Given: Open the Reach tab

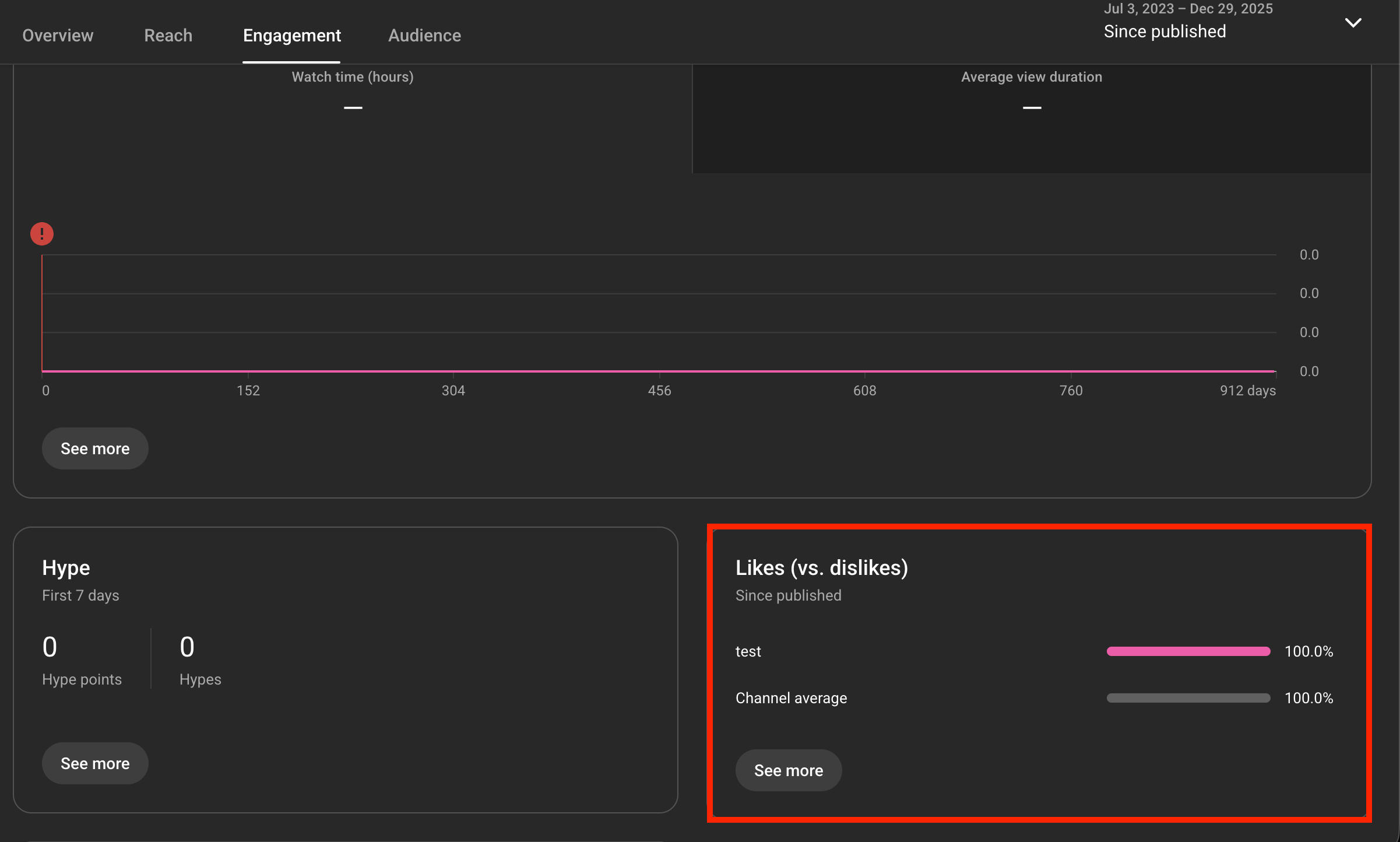Looking at the screenshot, I should point(168,36).
